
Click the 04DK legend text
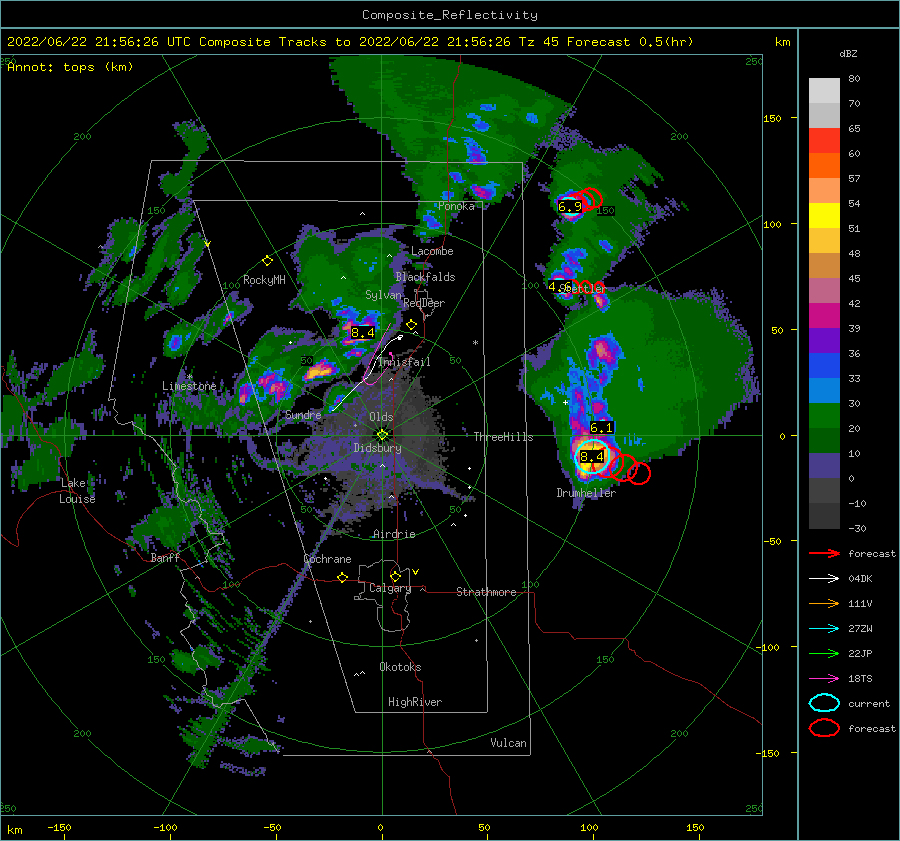[x=860, y=579]
